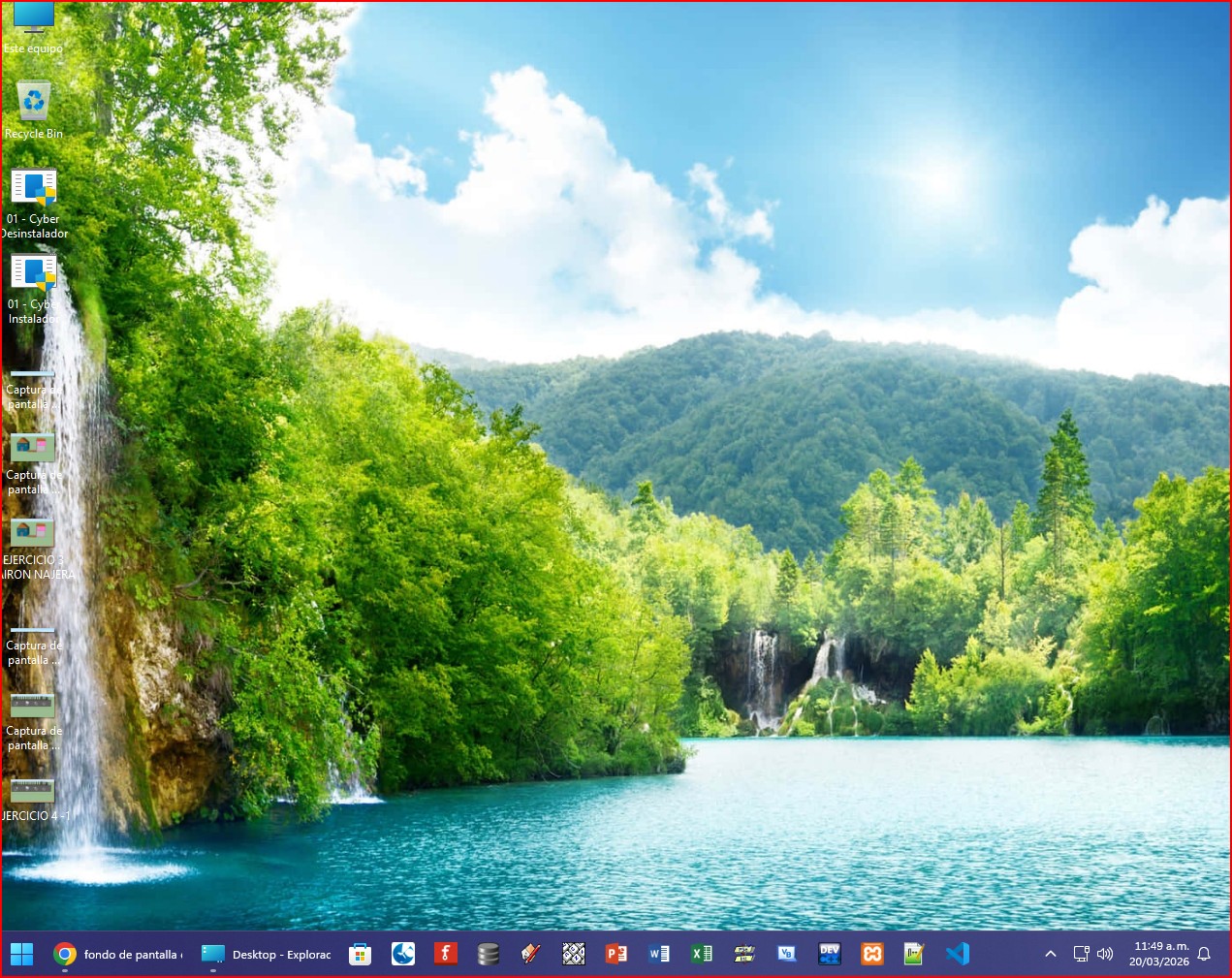Click the clock showing 11:49 a.m.
Screen dimensions: 1232x978
click(1159, 954)
